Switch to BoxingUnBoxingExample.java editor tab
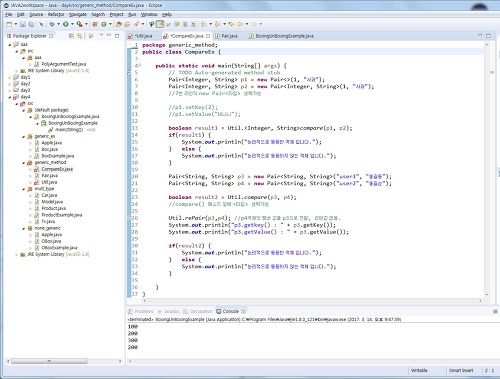 click(x=281, y=36)
